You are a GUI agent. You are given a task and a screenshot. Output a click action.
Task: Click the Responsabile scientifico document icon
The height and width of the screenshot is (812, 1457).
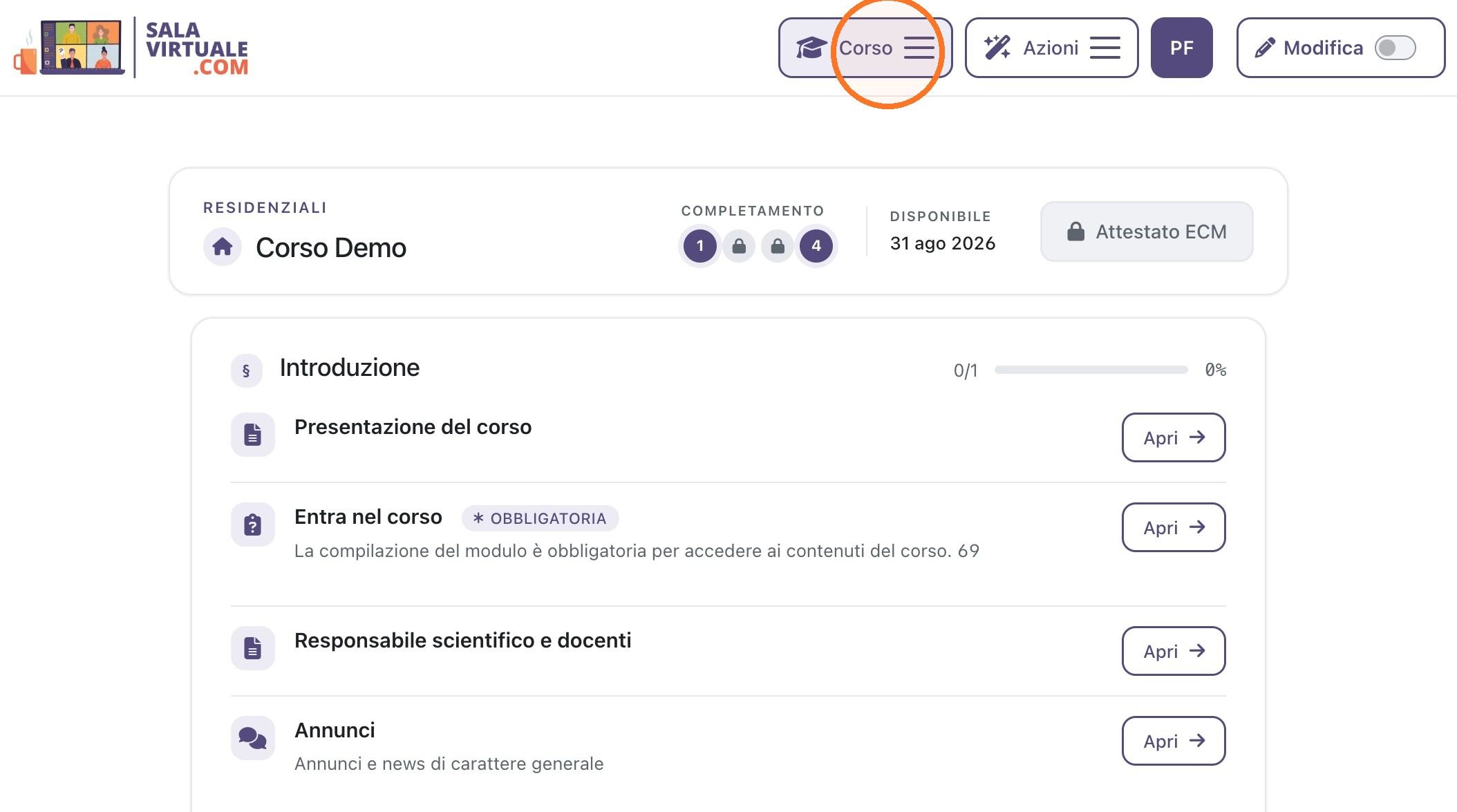(253, 648)
